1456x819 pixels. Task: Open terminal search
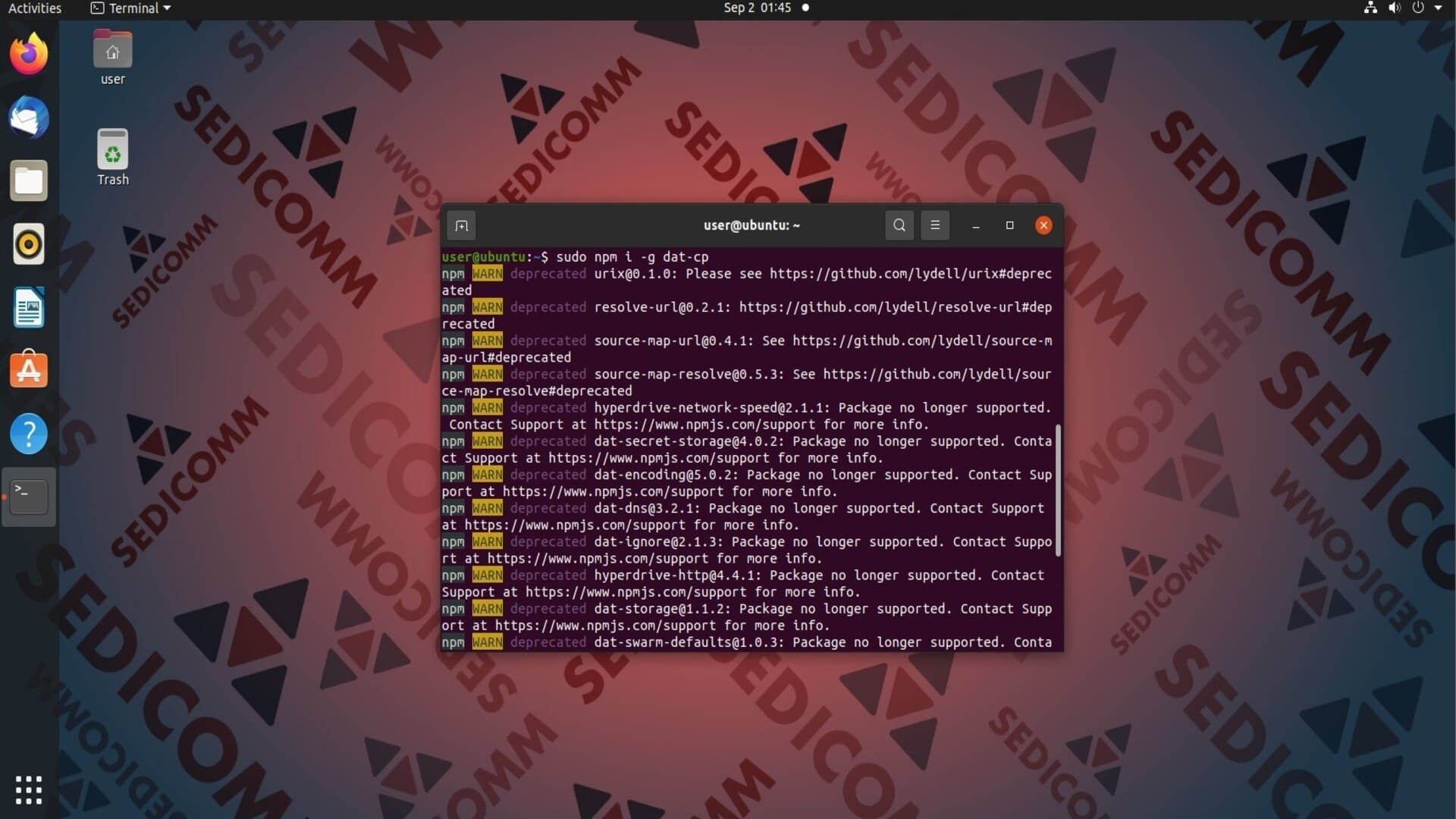click(x=899, y=225)
